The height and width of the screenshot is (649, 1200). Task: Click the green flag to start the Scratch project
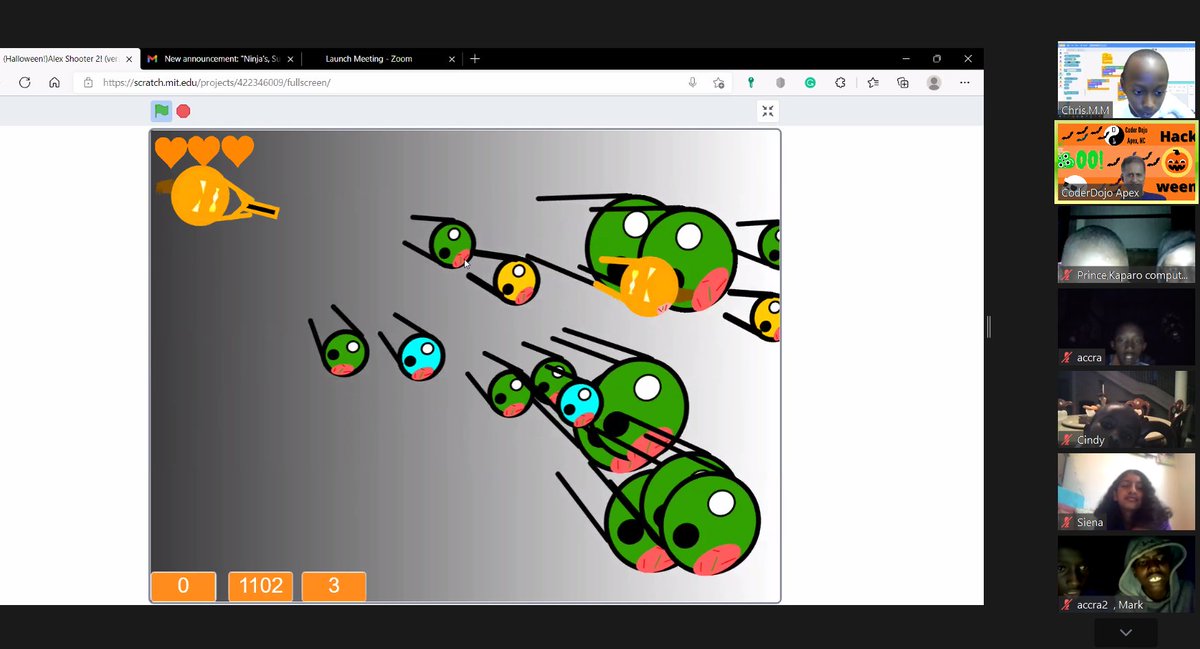pos(161,111)
